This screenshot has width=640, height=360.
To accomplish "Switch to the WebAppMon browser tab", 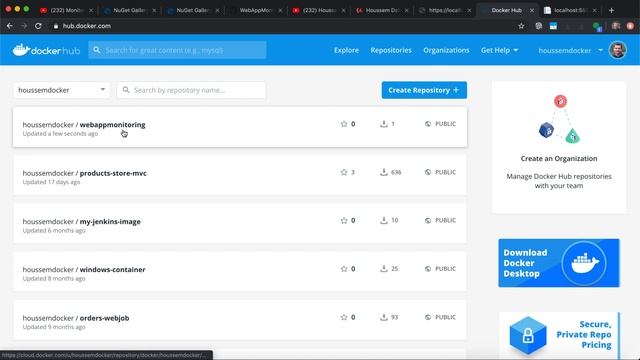I will pyautogui.click(x=255, y=10).
